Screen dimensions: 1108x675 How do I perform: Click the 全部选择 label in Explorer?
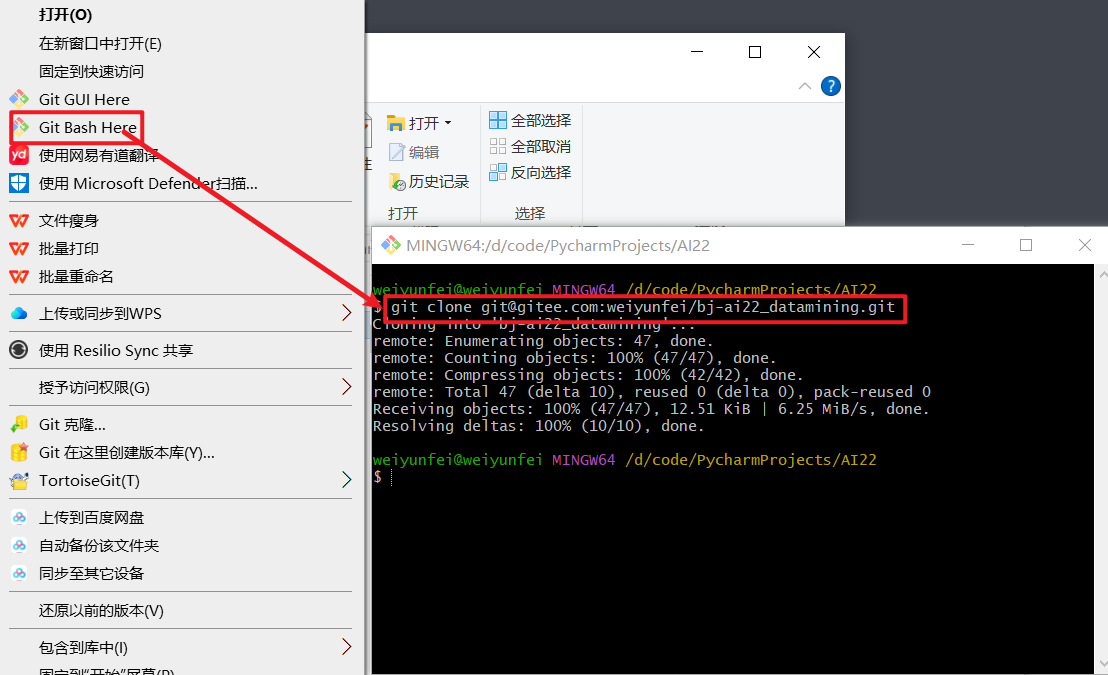point(541,120)
